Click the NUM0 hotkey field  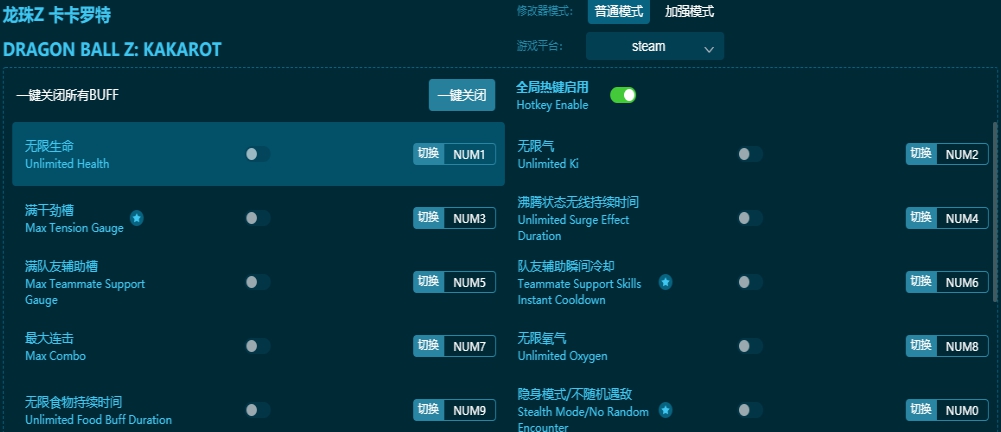(x=962, y=410)
